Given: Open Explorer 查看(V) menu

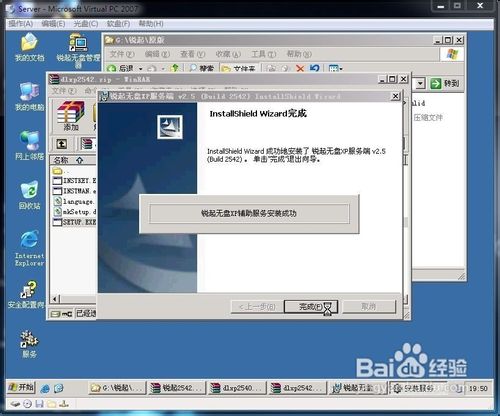Looking at the screenshot, I should point(193,54).
